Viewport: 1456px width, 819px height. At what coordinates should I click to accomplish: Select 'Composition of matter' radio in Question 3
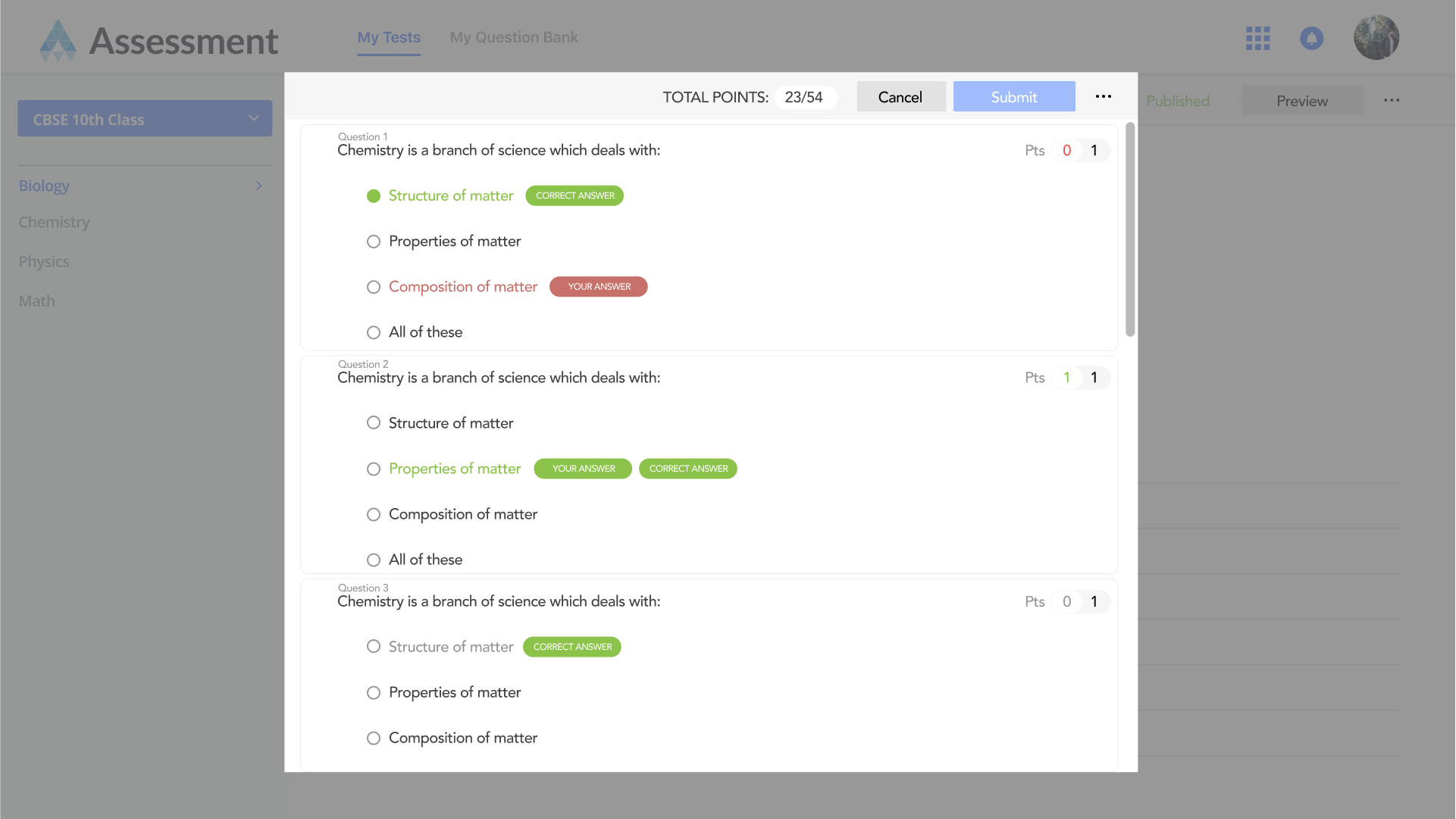374,739
